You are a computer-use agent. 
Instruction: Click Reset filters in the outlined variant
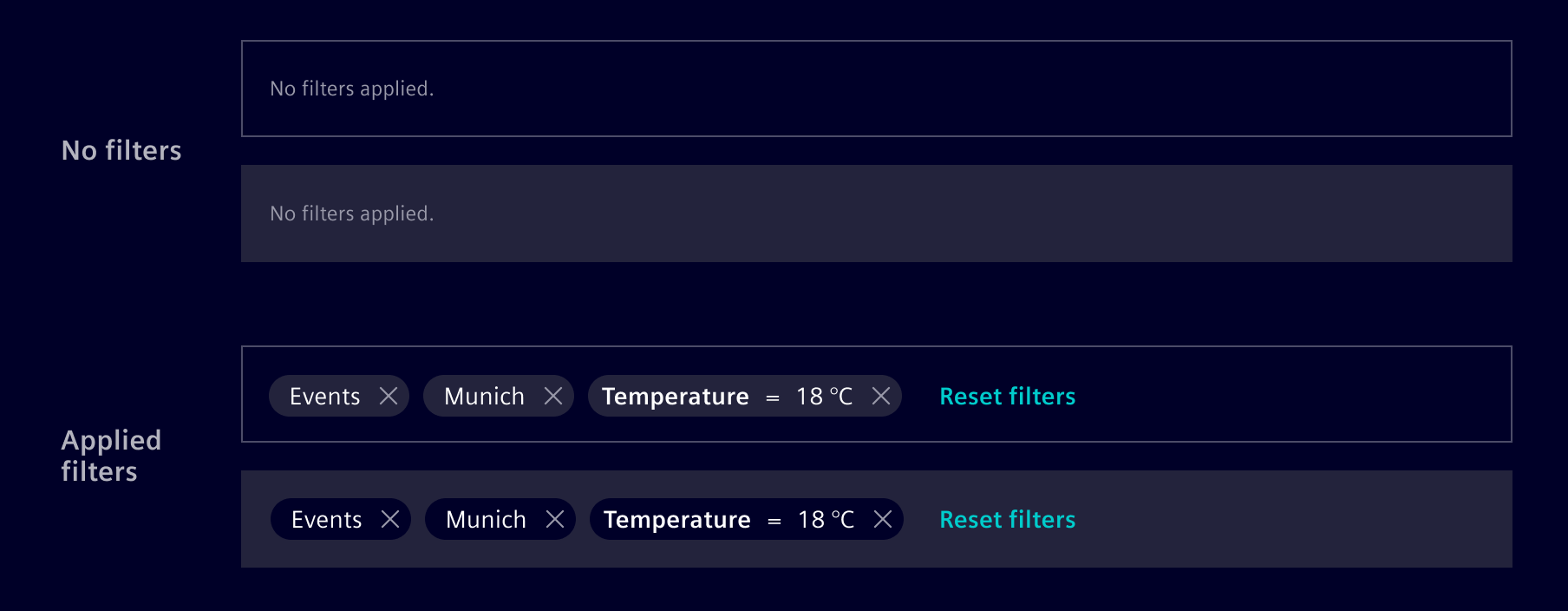tap(1007, 396)
